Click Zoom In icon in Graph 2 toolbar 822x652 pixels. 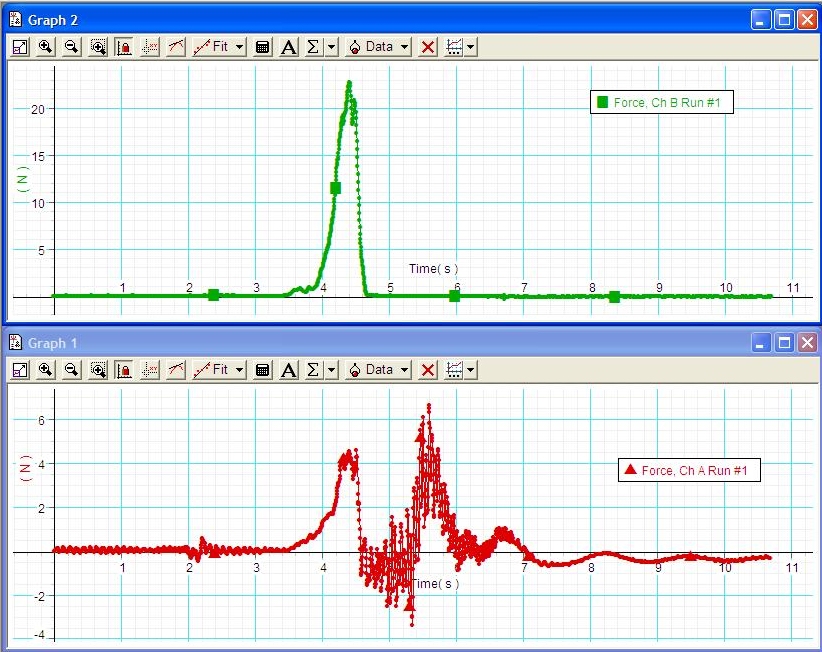tap(46, 47)
